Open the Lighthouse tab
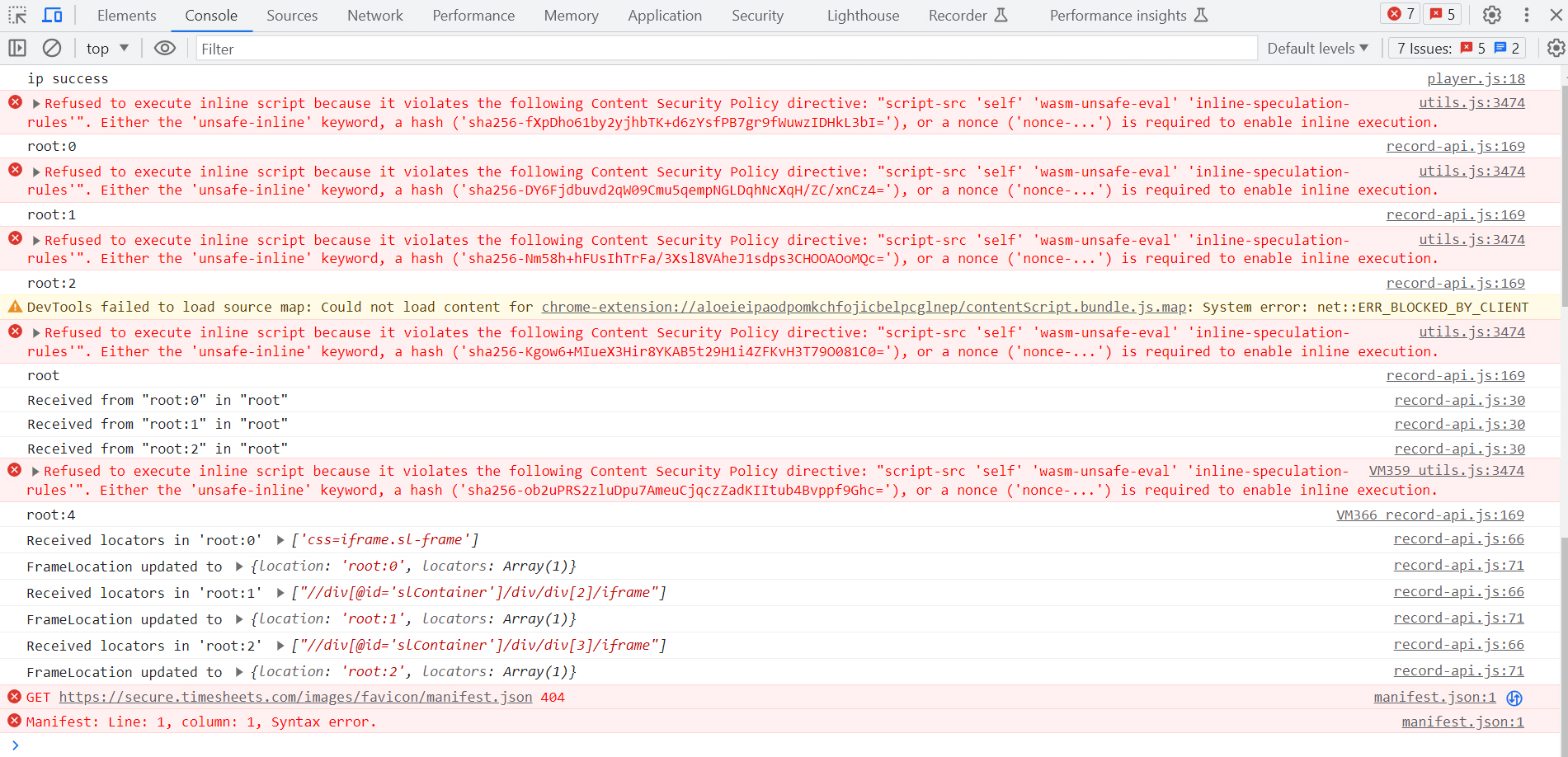 point(863,16)
